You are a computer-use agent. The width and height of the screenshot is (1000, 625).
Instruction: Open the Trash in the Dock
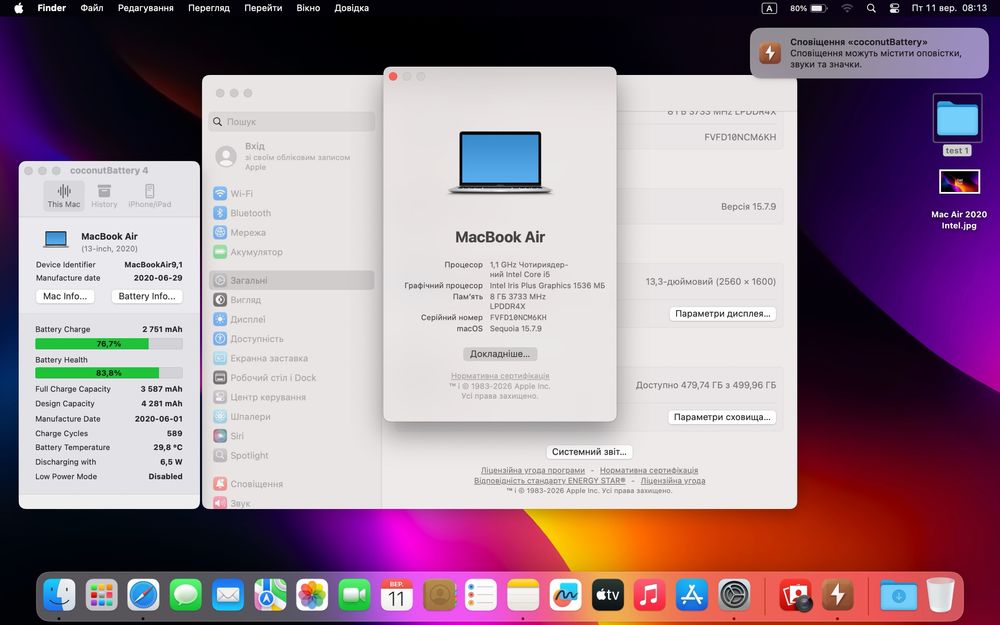[940, 595]
